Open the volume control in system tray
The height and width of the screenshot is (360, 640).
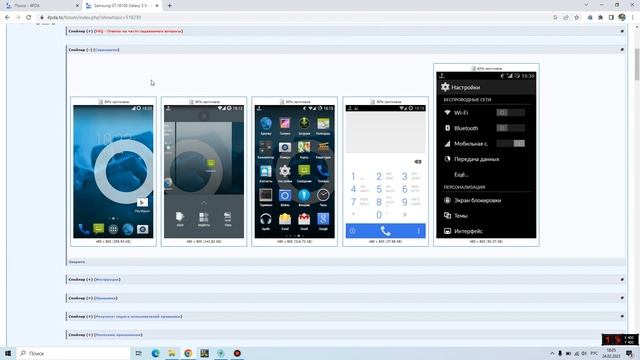584,353
